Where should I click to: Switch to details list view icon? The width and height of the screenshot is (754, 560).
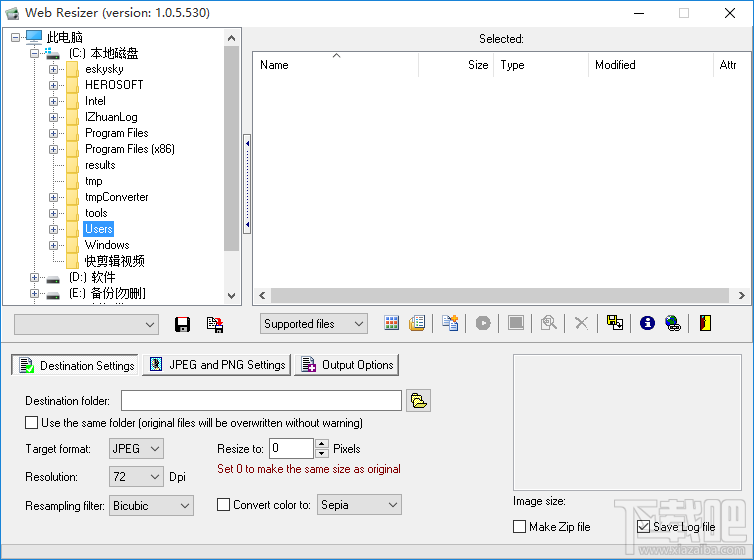(417, 323)
